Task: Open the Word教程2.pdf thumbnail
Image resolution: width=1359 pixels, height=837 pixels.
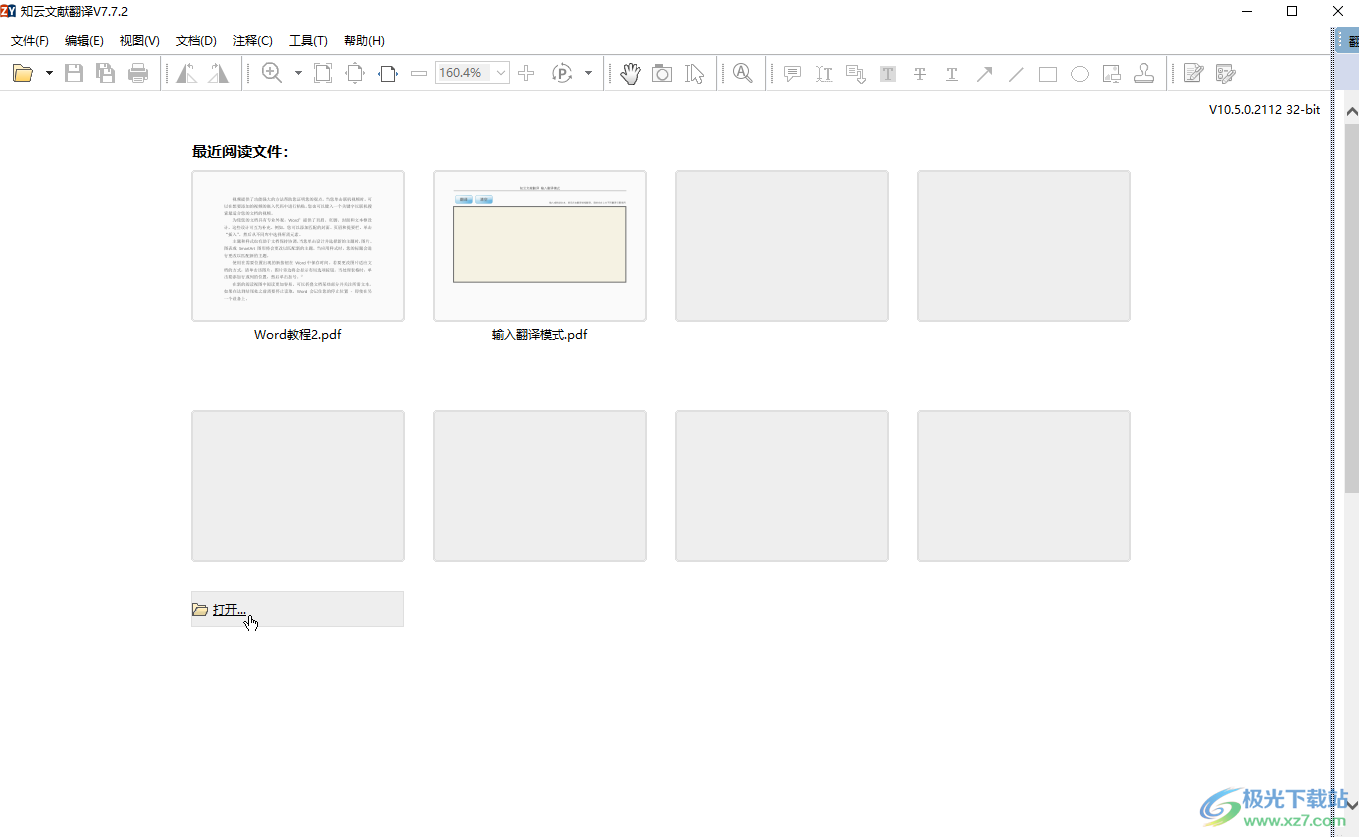Action: [x=298, y=246]
